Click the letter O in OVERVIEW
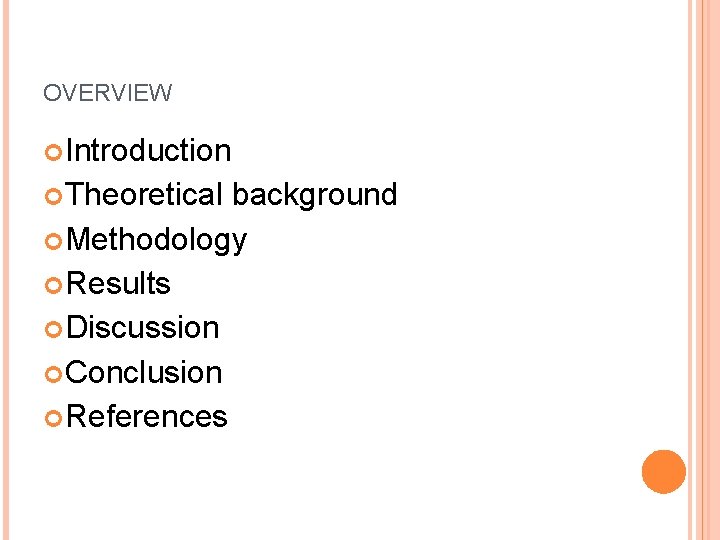Image resolution: width=720 pixels, height=540 pixels. 51,94
